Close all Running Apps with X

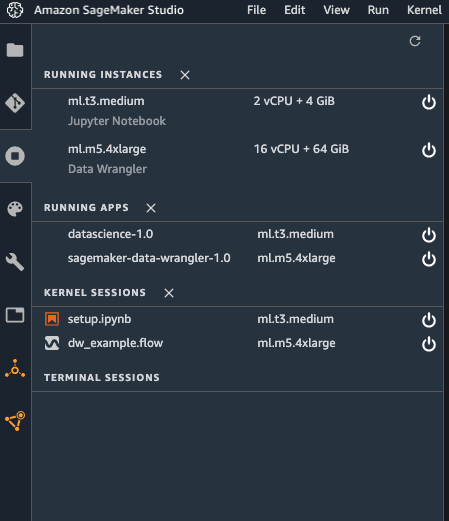pyautogui.click(x=151, y=208)
